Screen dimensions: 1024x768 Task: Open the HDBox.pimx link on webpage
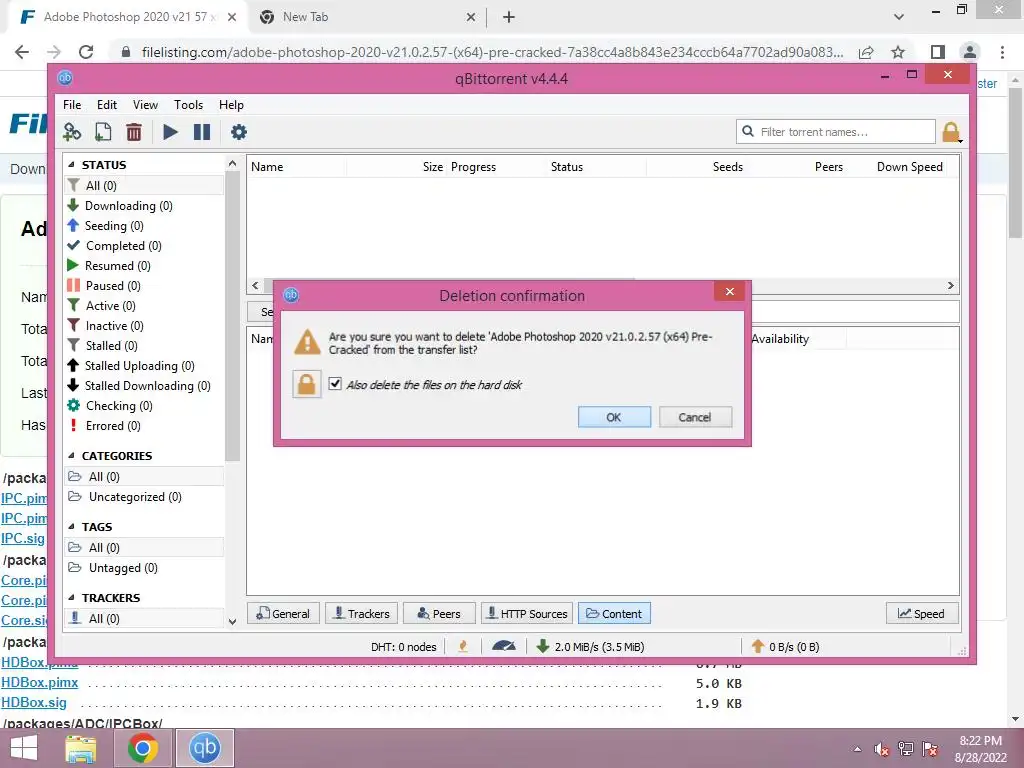39,682
